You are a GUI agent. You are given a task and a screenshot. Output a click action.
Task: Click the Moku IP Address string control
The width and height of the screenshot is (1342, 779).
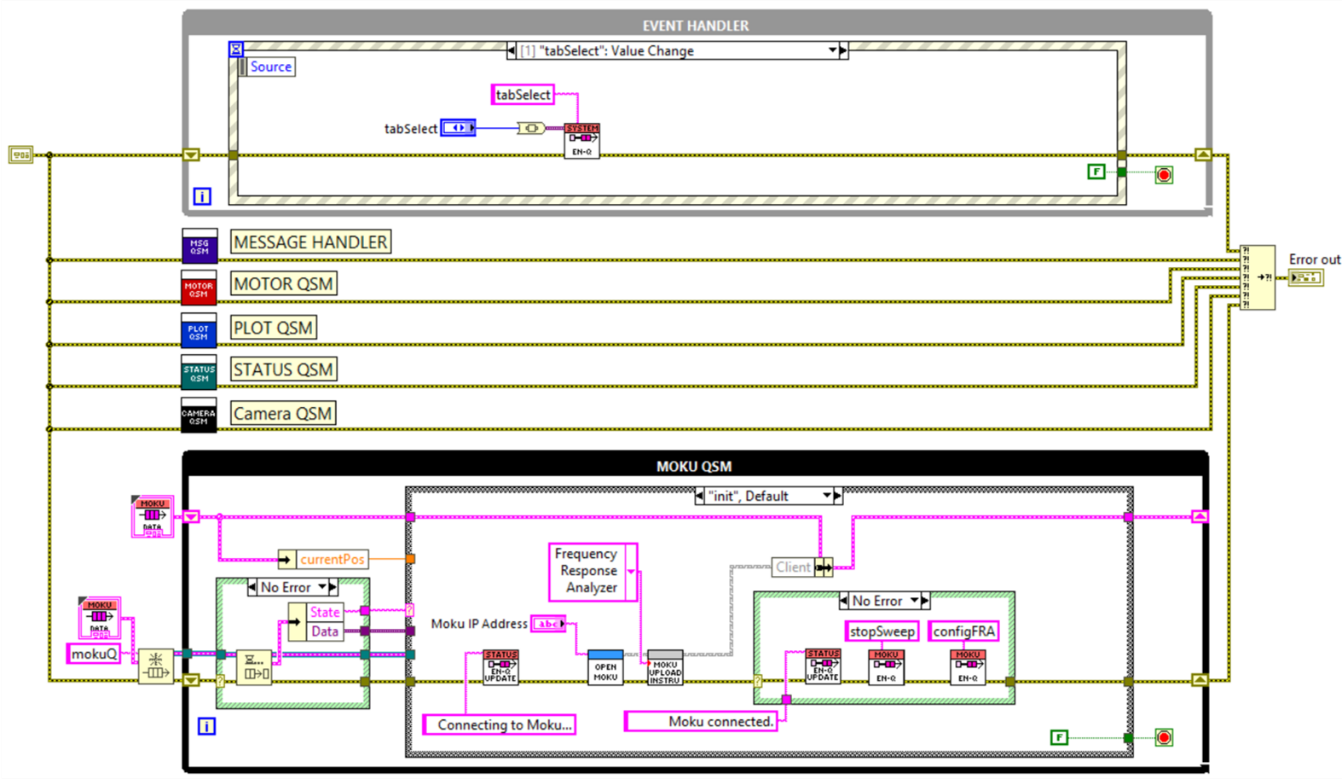click(548, 624)
